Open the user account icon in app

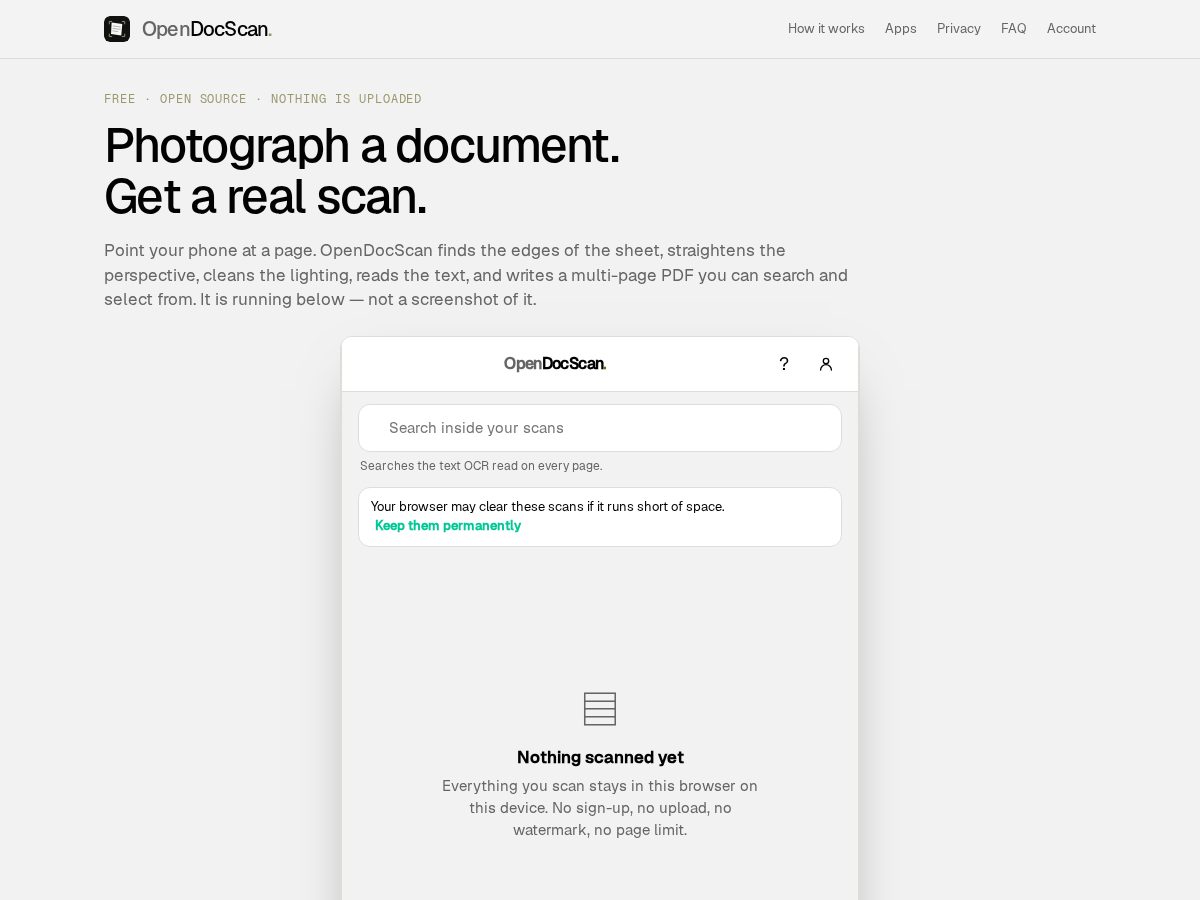[x=826, y=364]
